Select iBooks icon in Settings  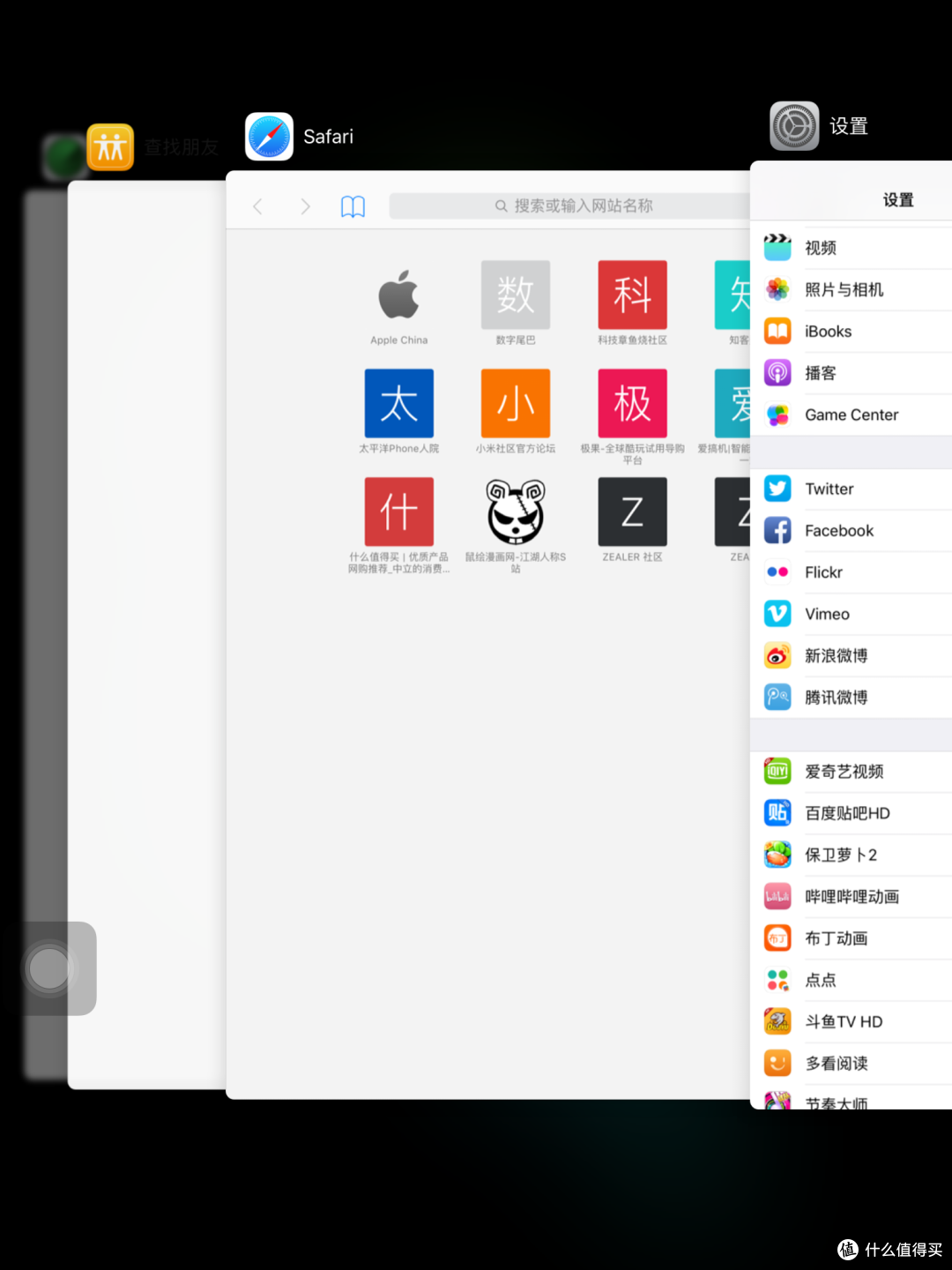777,331
